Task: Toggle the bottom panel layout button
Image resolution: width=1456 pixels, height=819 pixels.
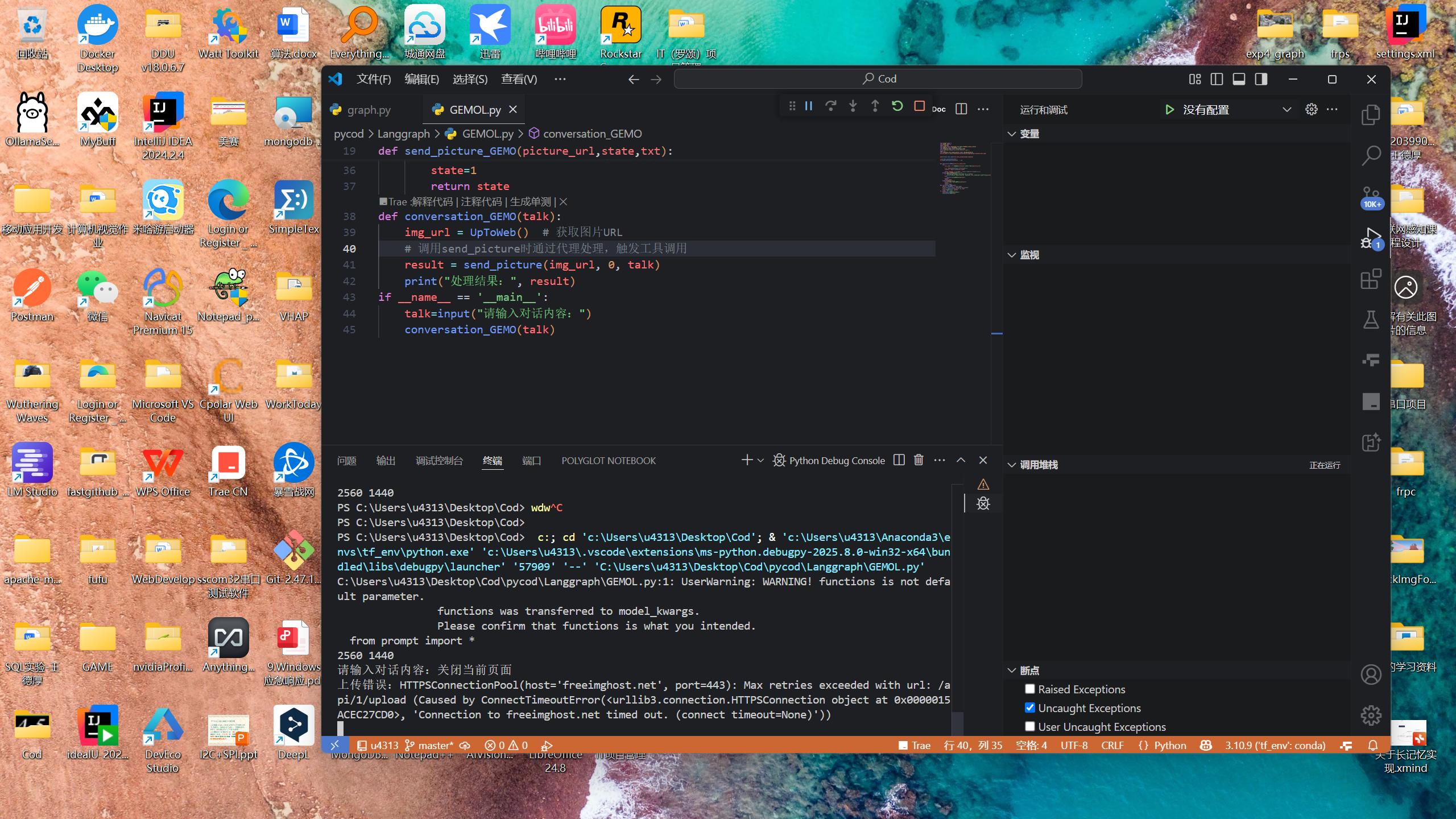Action: (x=1239, y=79)
